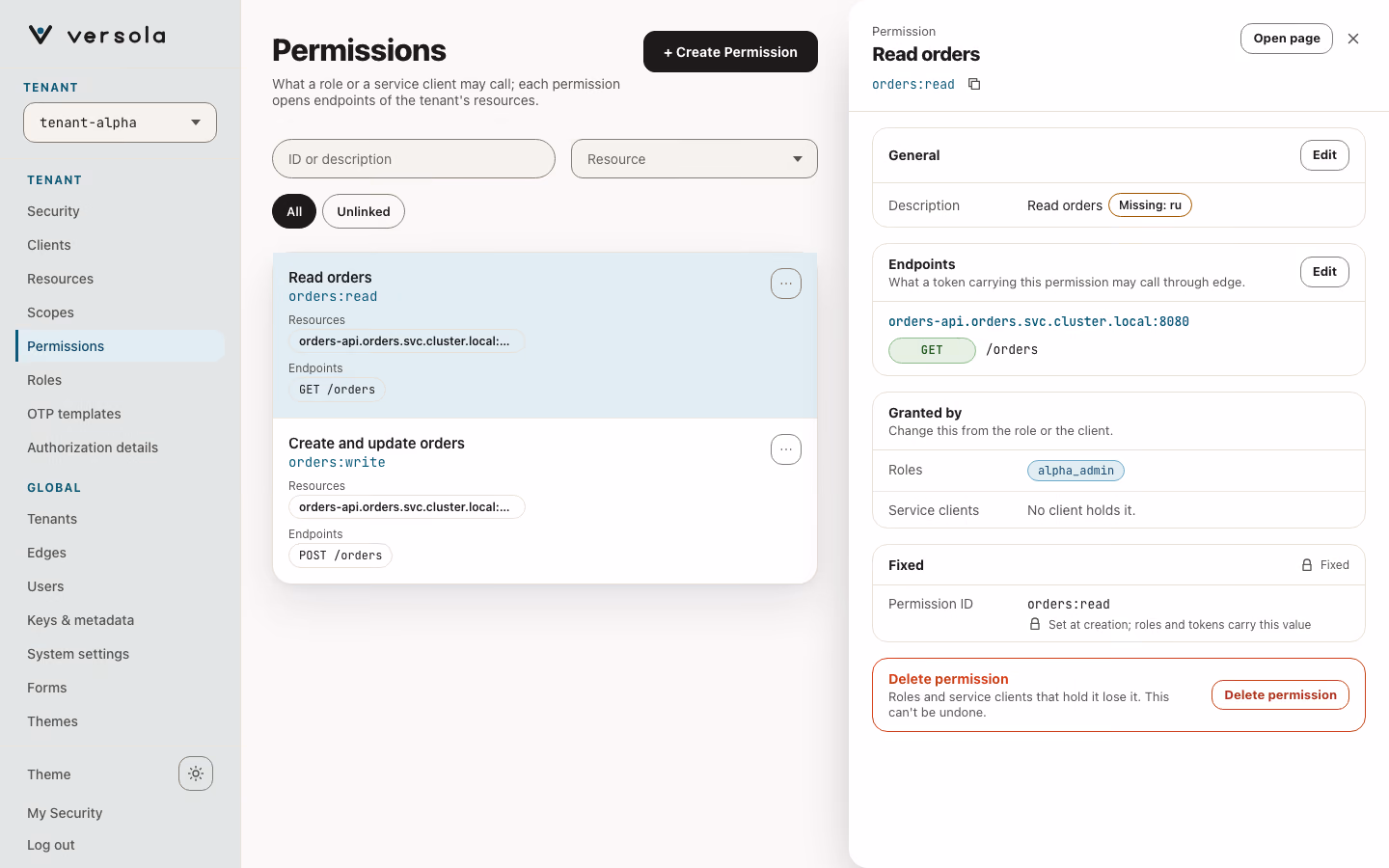Click the alpha_admin role chip
The height and width of the screenshot is (868, 1389).
(1076, 471)
